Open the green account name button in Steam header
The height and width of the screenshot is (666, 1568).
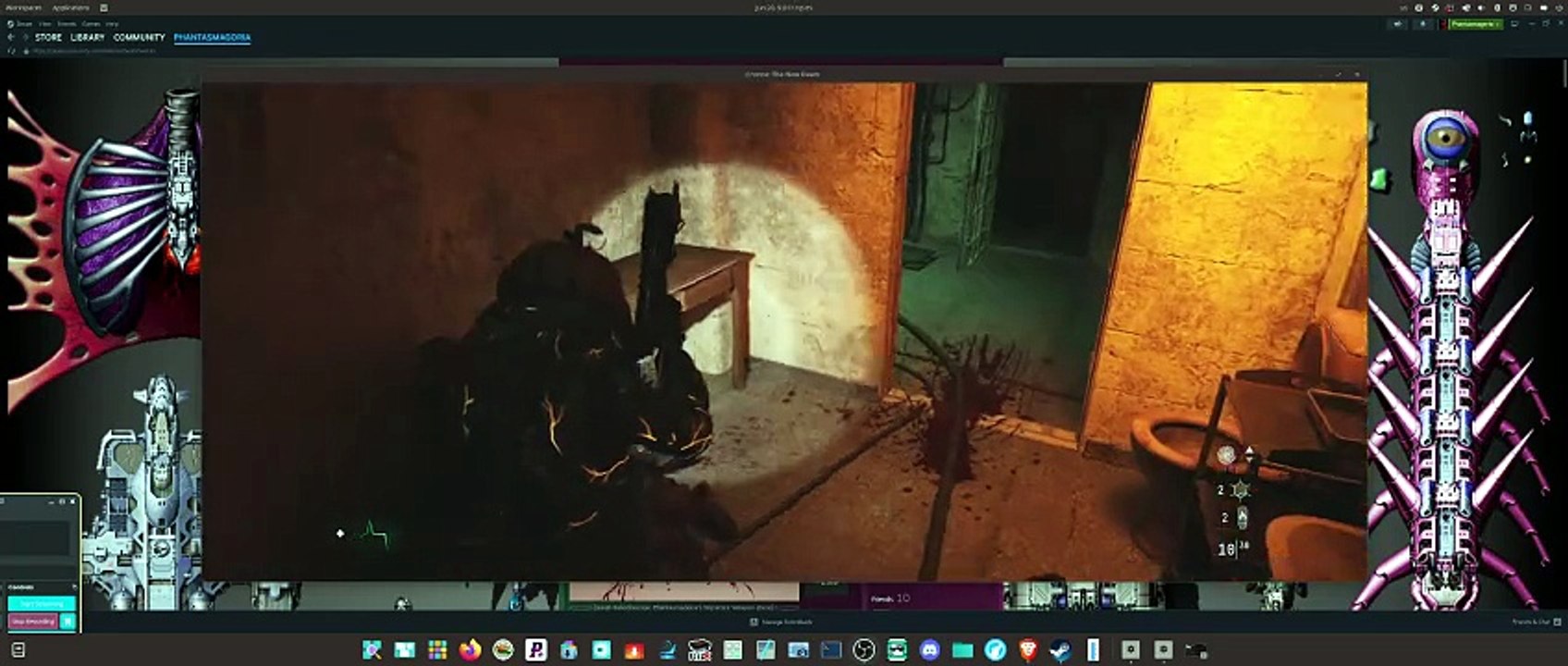point(1474,24)
